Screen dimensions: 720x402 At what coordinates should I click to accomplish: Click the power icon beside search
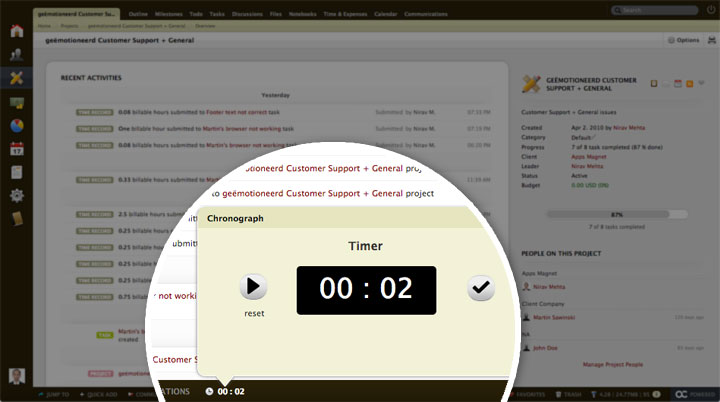click(710, 10)
